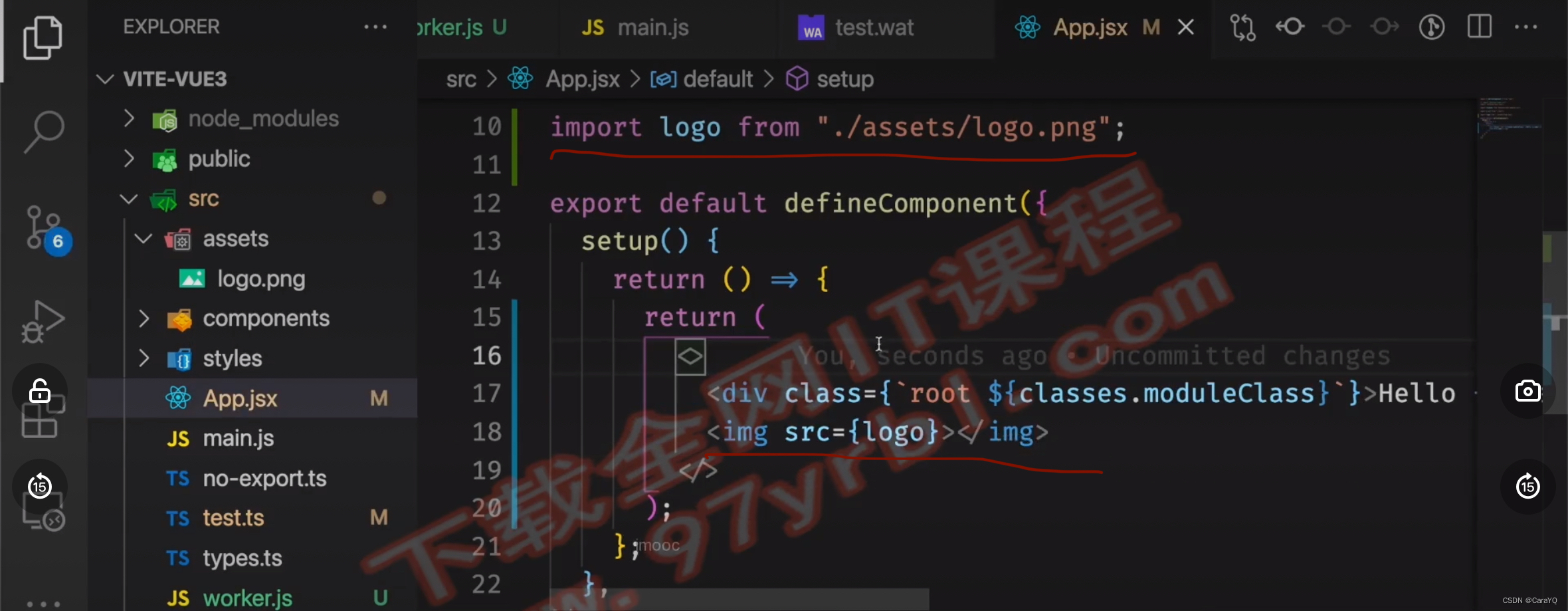The image size is (1568, 611).
Task: Click the disabled middle commit navigation icon
Action: tap(1337, 27)
